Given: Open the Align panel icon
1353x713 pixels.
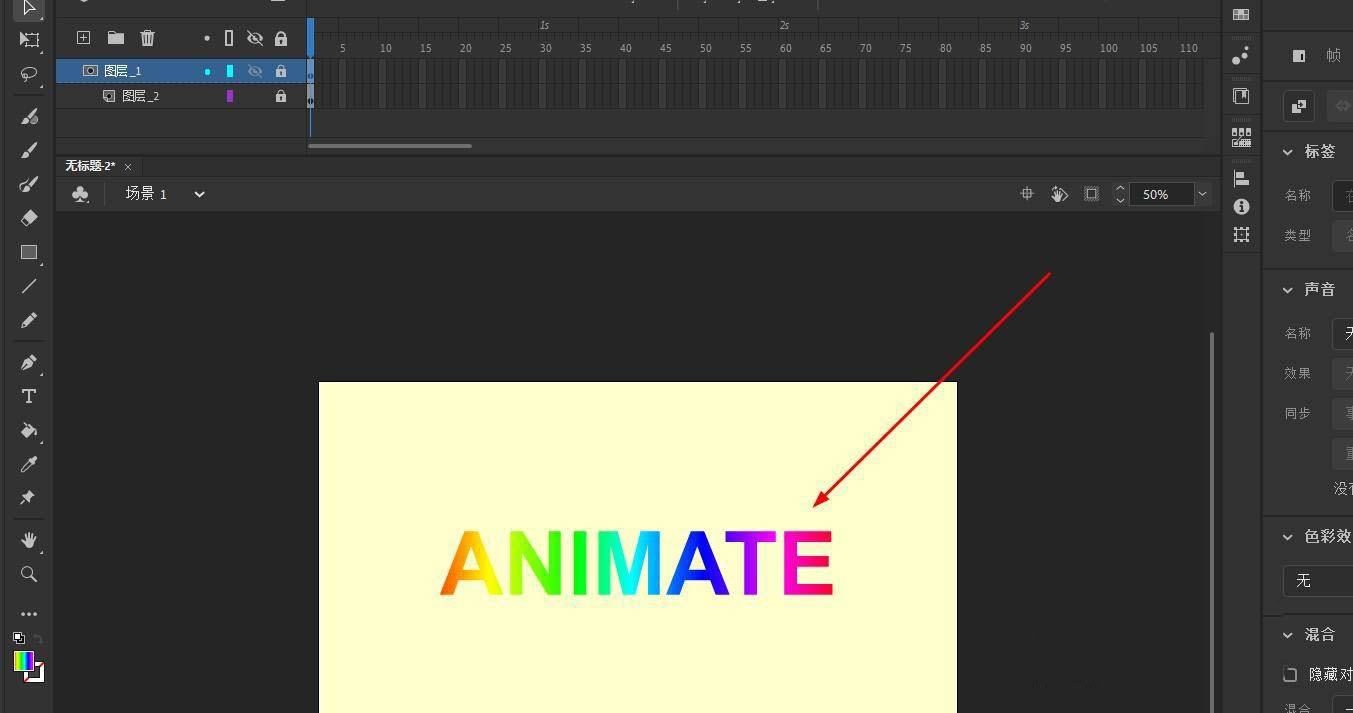Looking at the screenshot, I should pos(1241,178).
